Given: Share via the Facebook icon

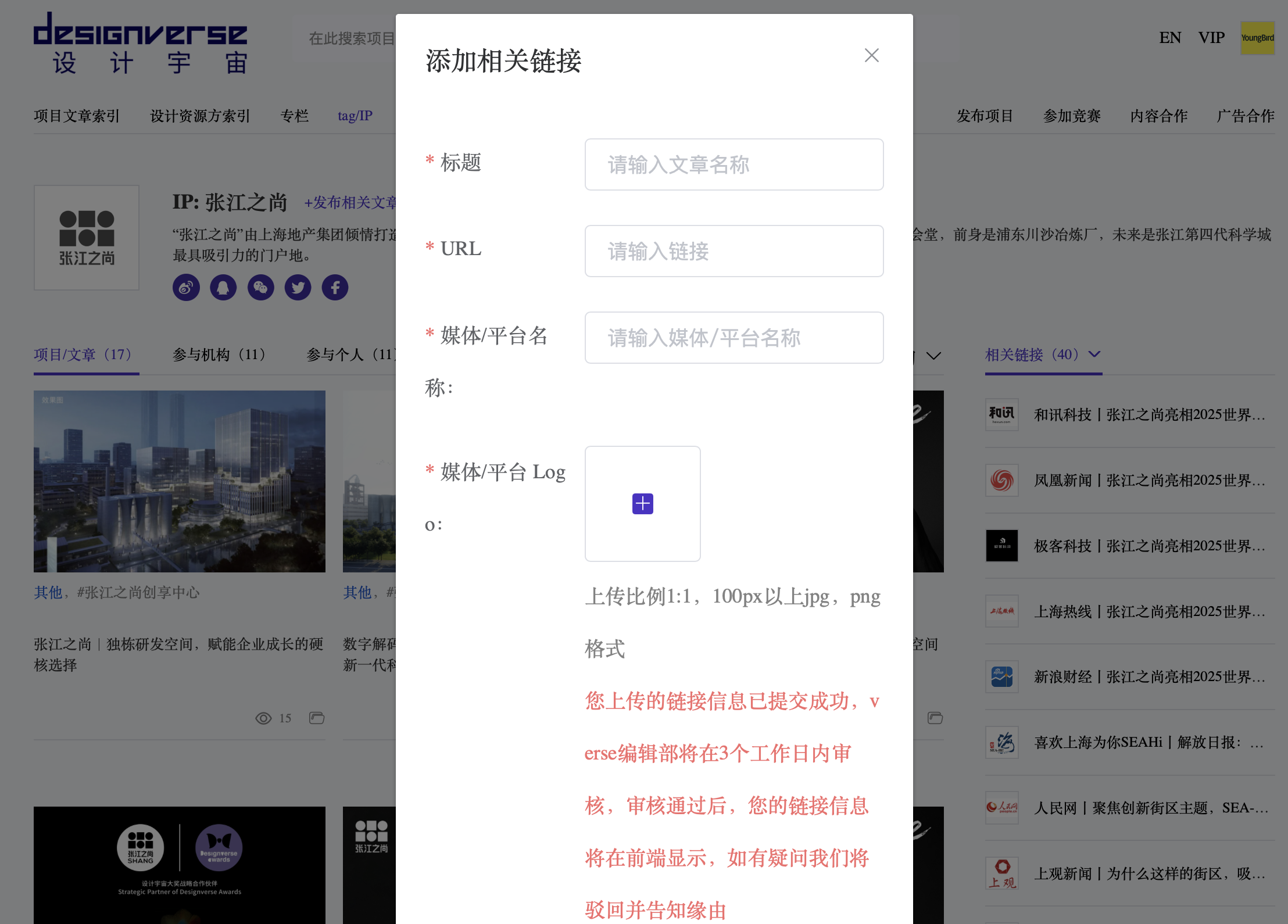Looking at the screenshot, I should (x=334, y=286).
